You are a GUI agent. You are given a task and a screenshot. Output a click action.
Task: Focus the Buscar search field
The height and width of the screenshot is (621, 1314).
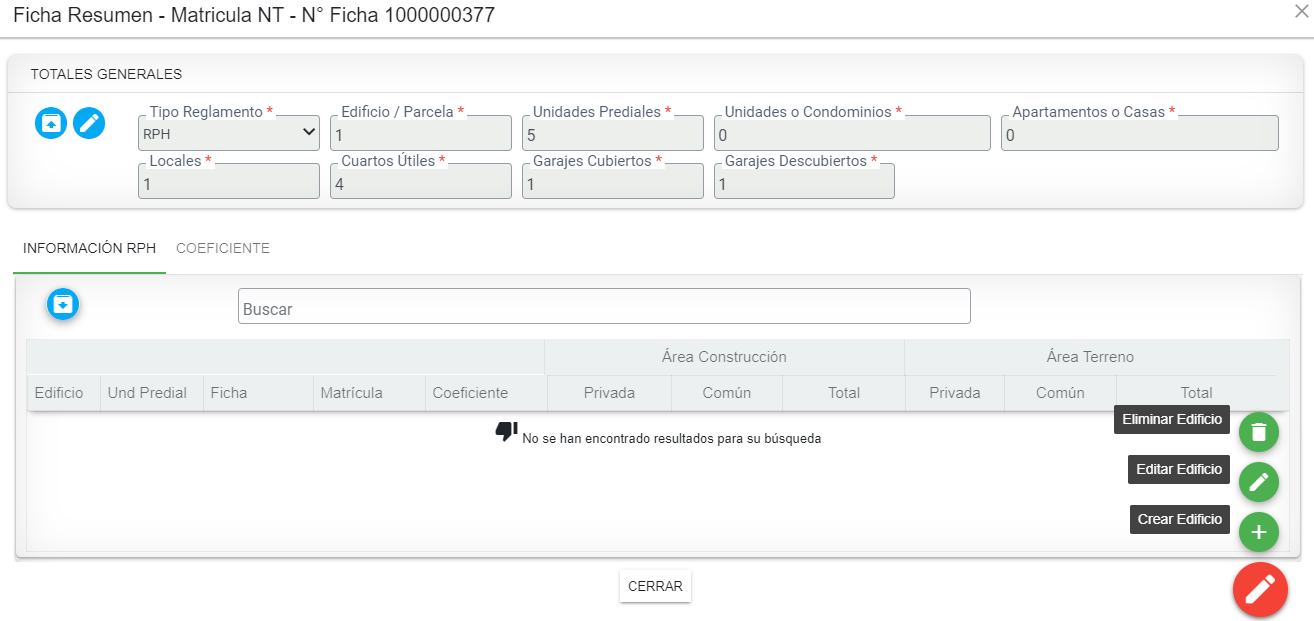point(604,307)
